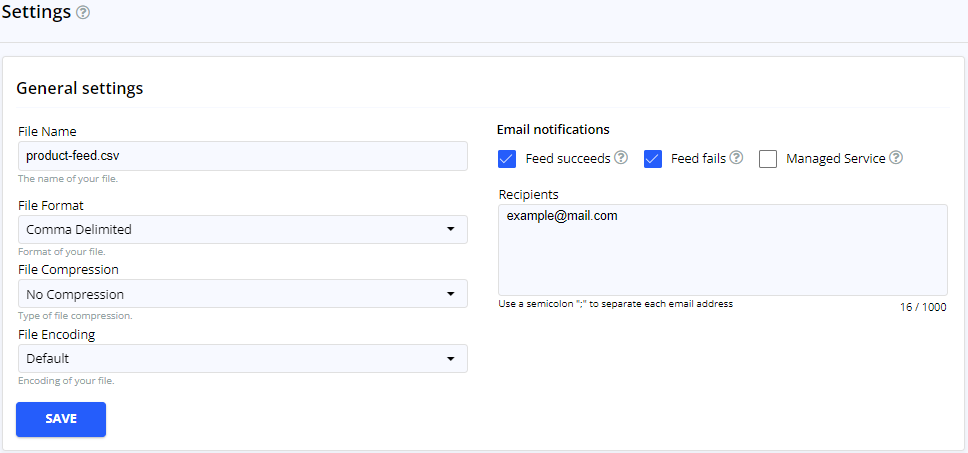Open the help icon beside Settings title
The height and width of the screenshot is (453, 968).
coord(83,13)
